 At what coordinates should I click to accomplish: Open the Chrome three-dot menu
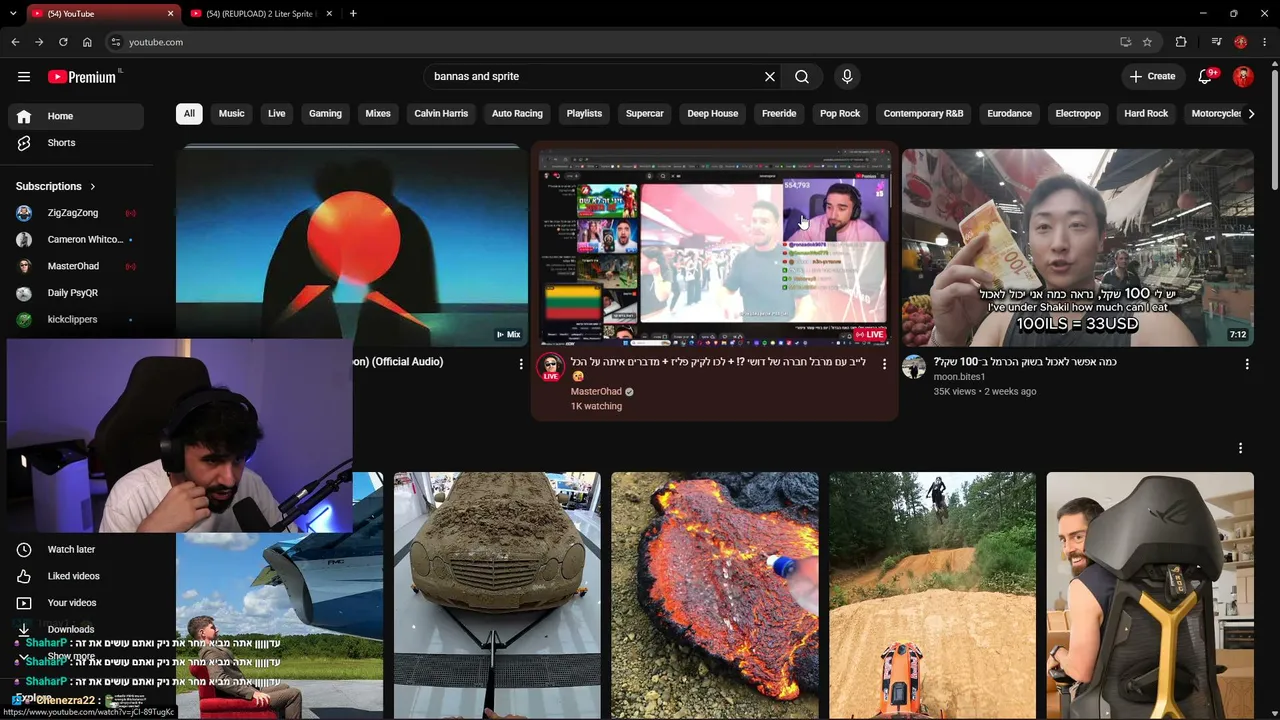pyautogui.click(x=1265, y=42)
